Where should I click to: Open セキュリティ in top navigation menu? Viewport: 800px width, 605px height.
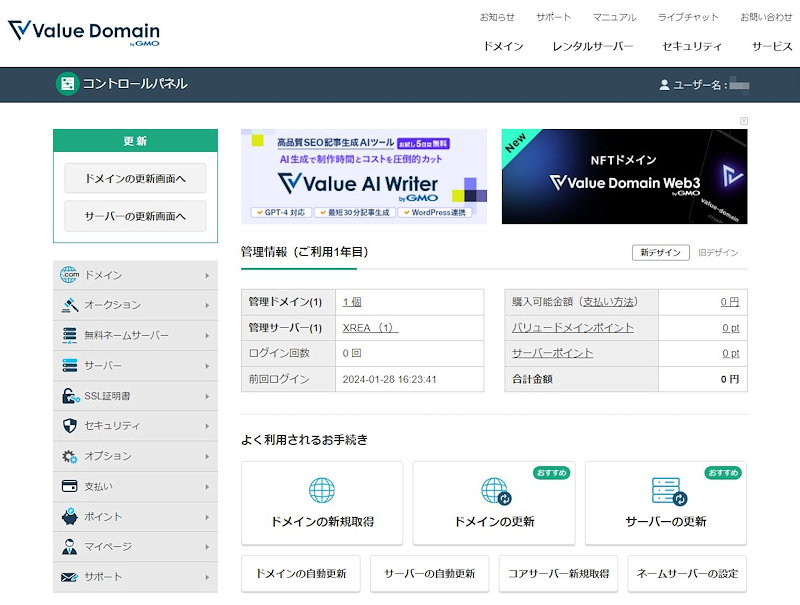click(x=692, y=46)
